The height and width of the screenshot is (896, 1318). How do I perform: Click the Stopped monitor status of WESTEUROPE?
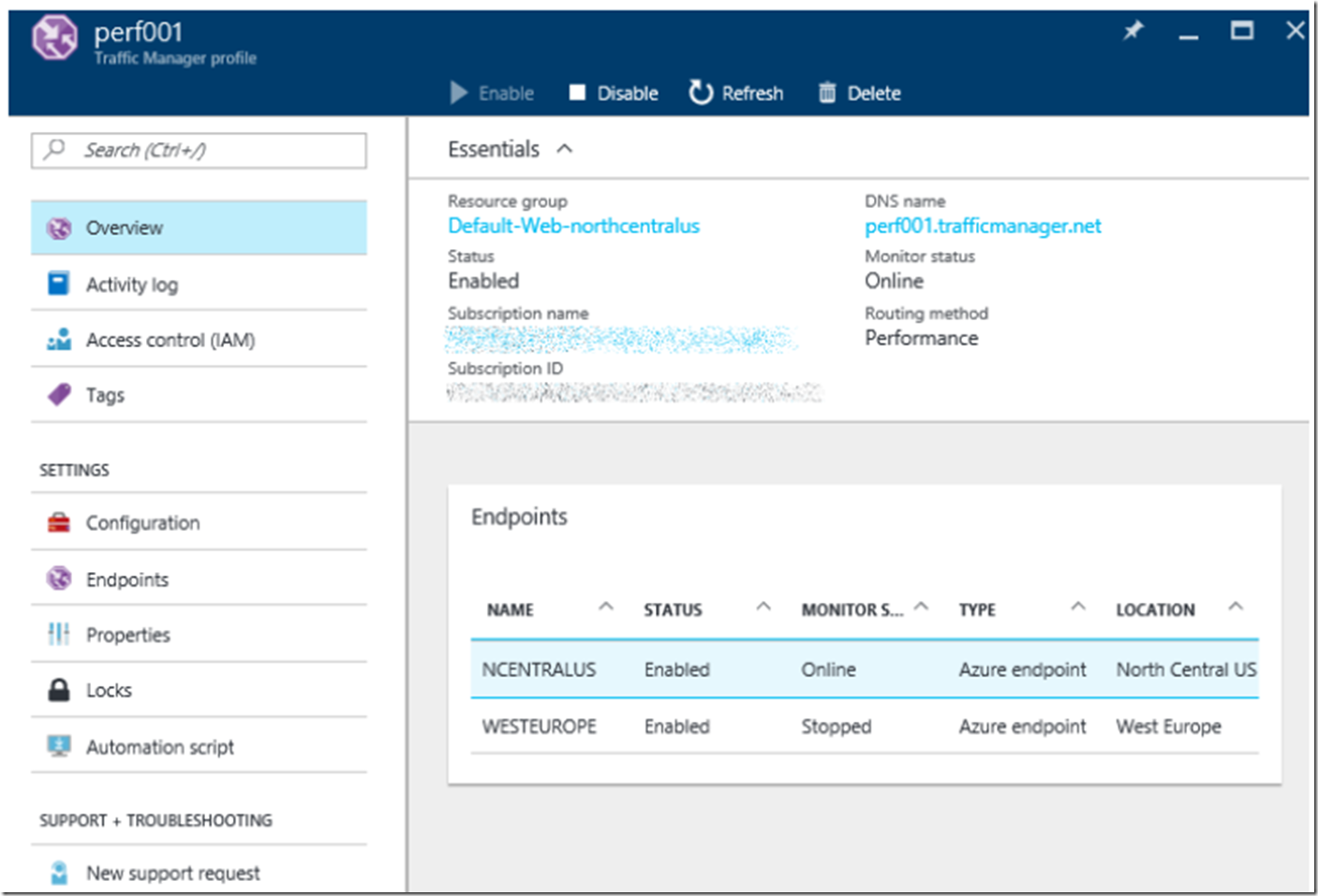coord(836,727)
